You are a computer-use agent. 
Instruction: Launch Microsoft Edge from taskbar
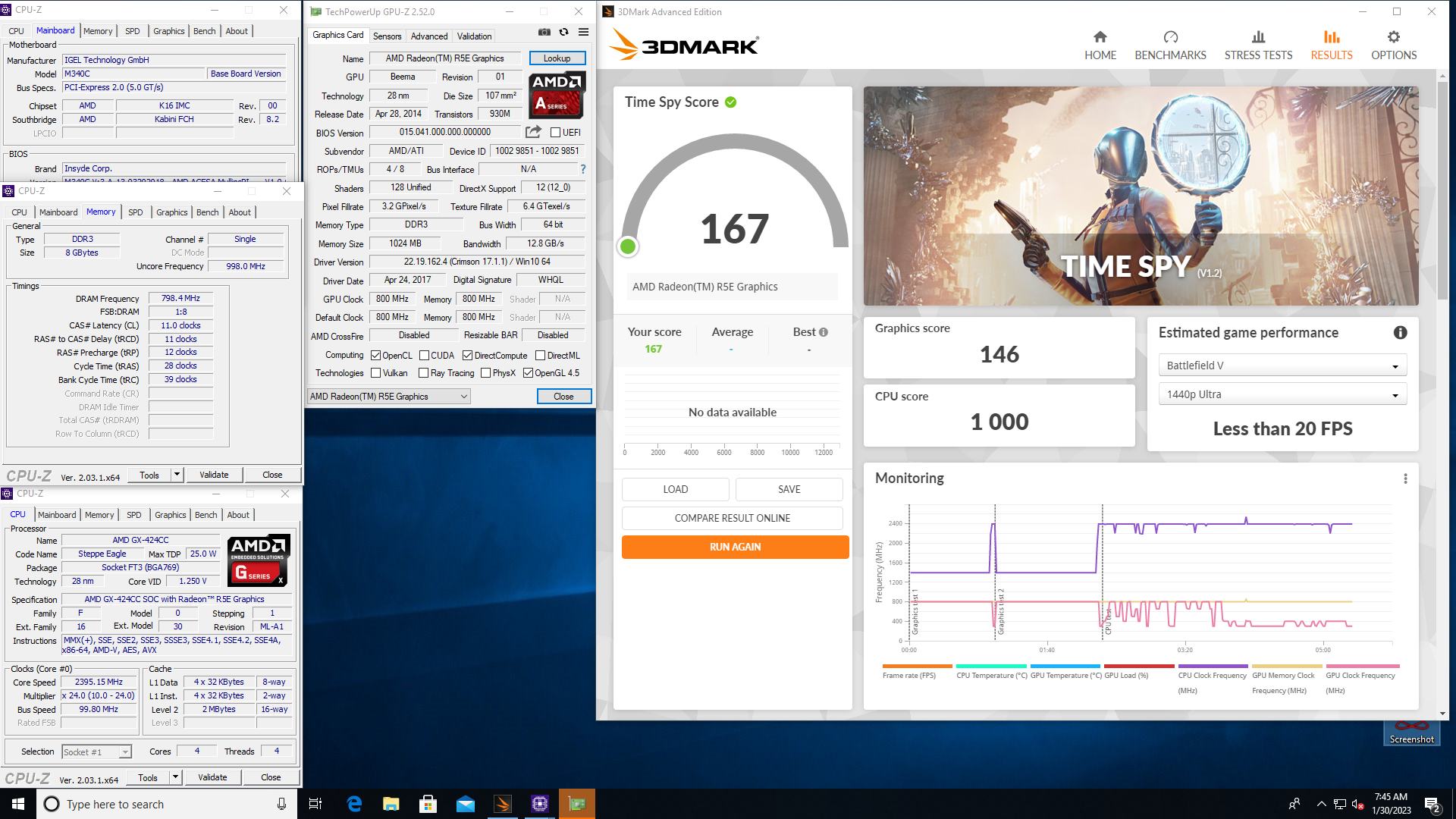point(354,804)
